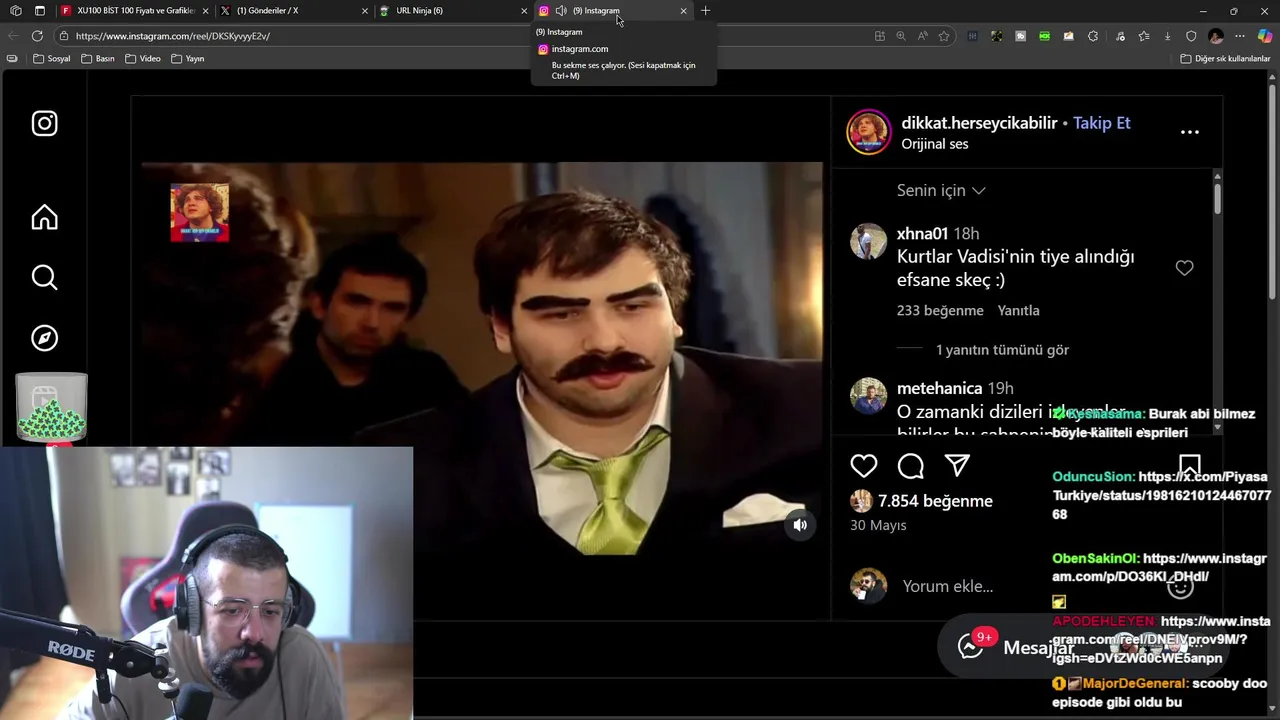The image size is (1280, 720).
Task: Reload the page in browser
Action: click(37, 36)
